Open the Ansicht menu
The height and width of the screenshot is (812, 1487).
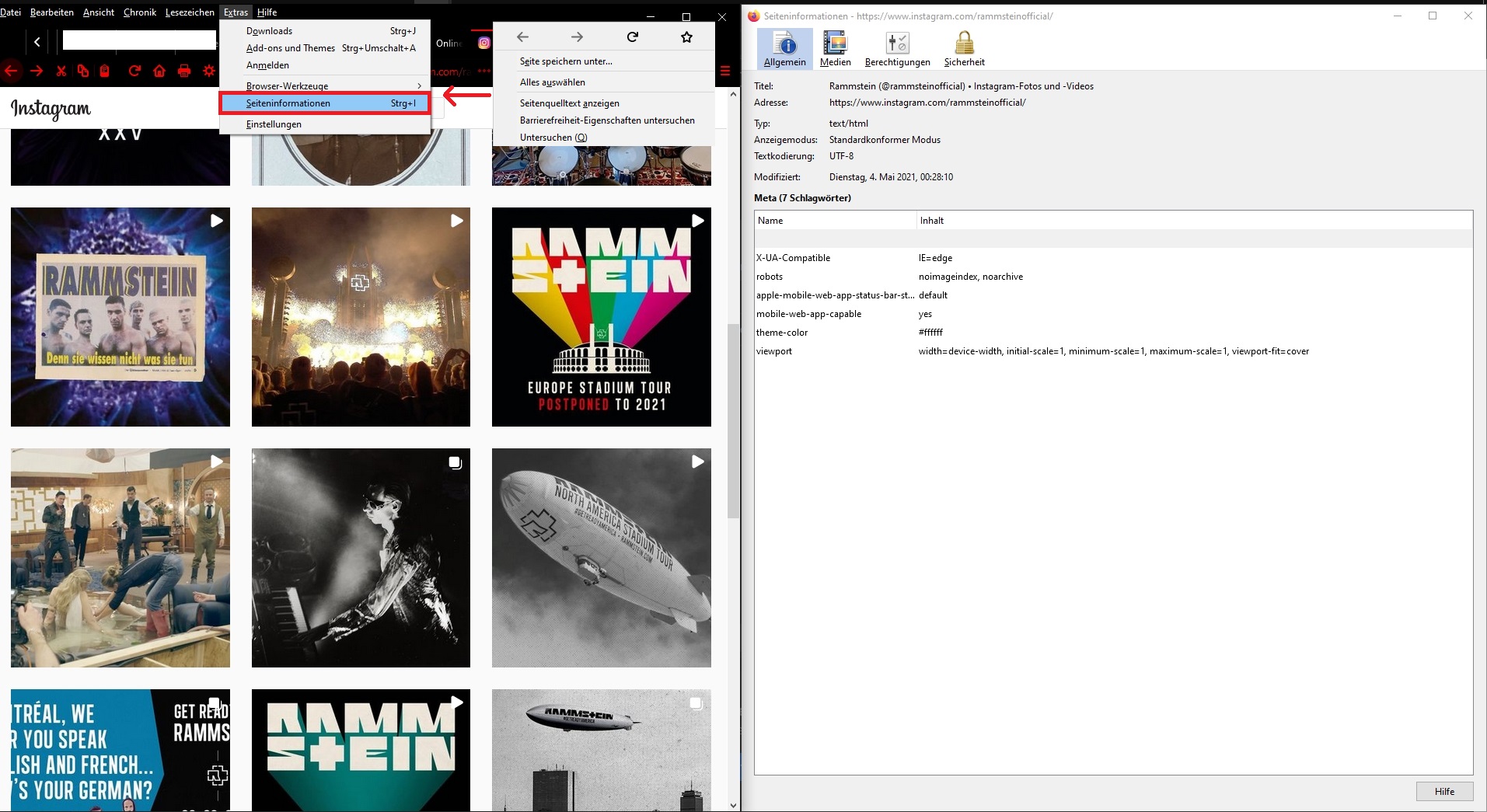pyautogui.click(x=98, y=12)
